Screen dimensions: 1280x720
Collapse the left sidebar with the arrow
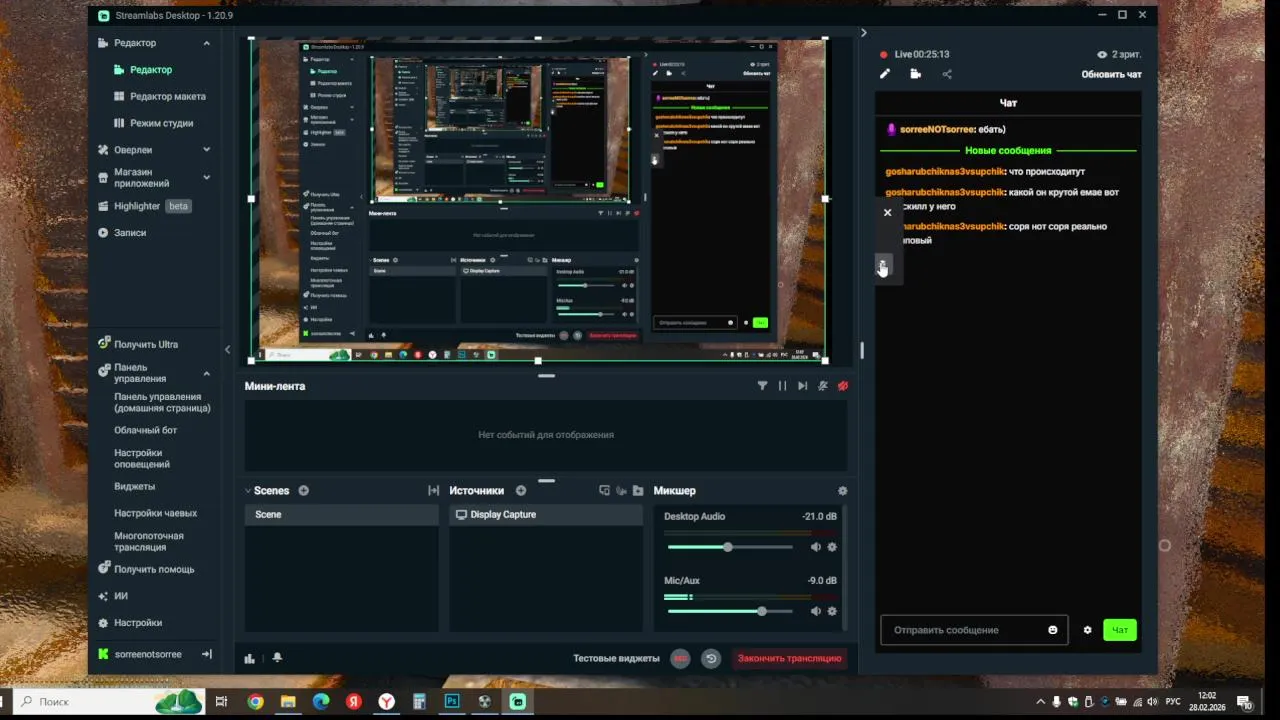tap(227, 349)
